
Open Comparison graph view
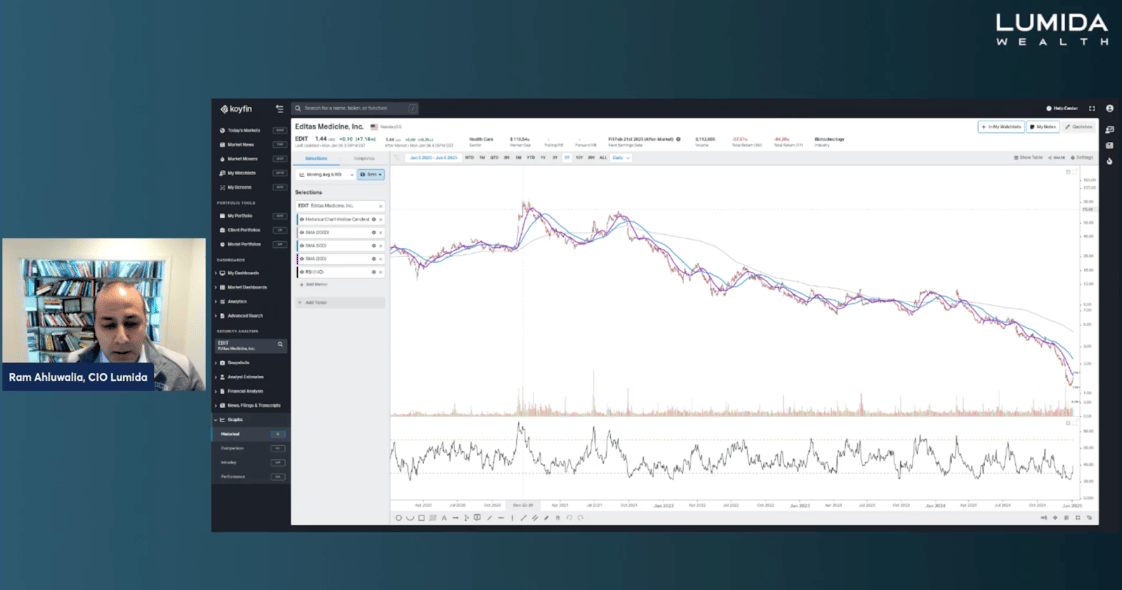[250, 448]
